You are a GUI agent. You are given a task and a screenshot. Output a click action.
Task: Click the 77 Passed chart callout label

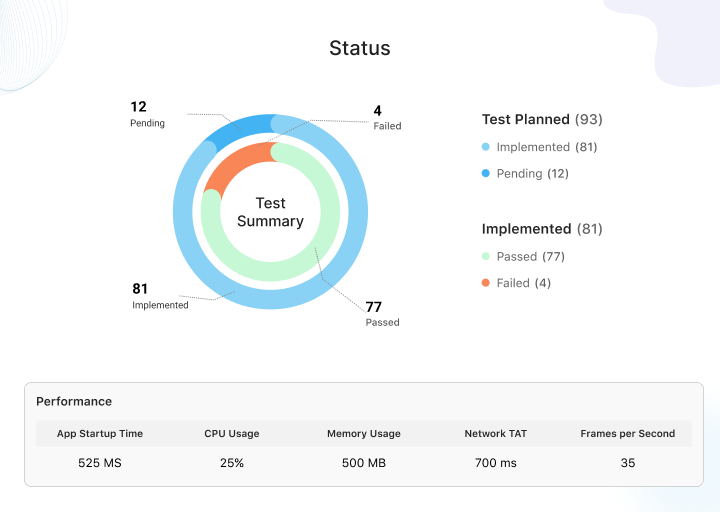[382, 314]
